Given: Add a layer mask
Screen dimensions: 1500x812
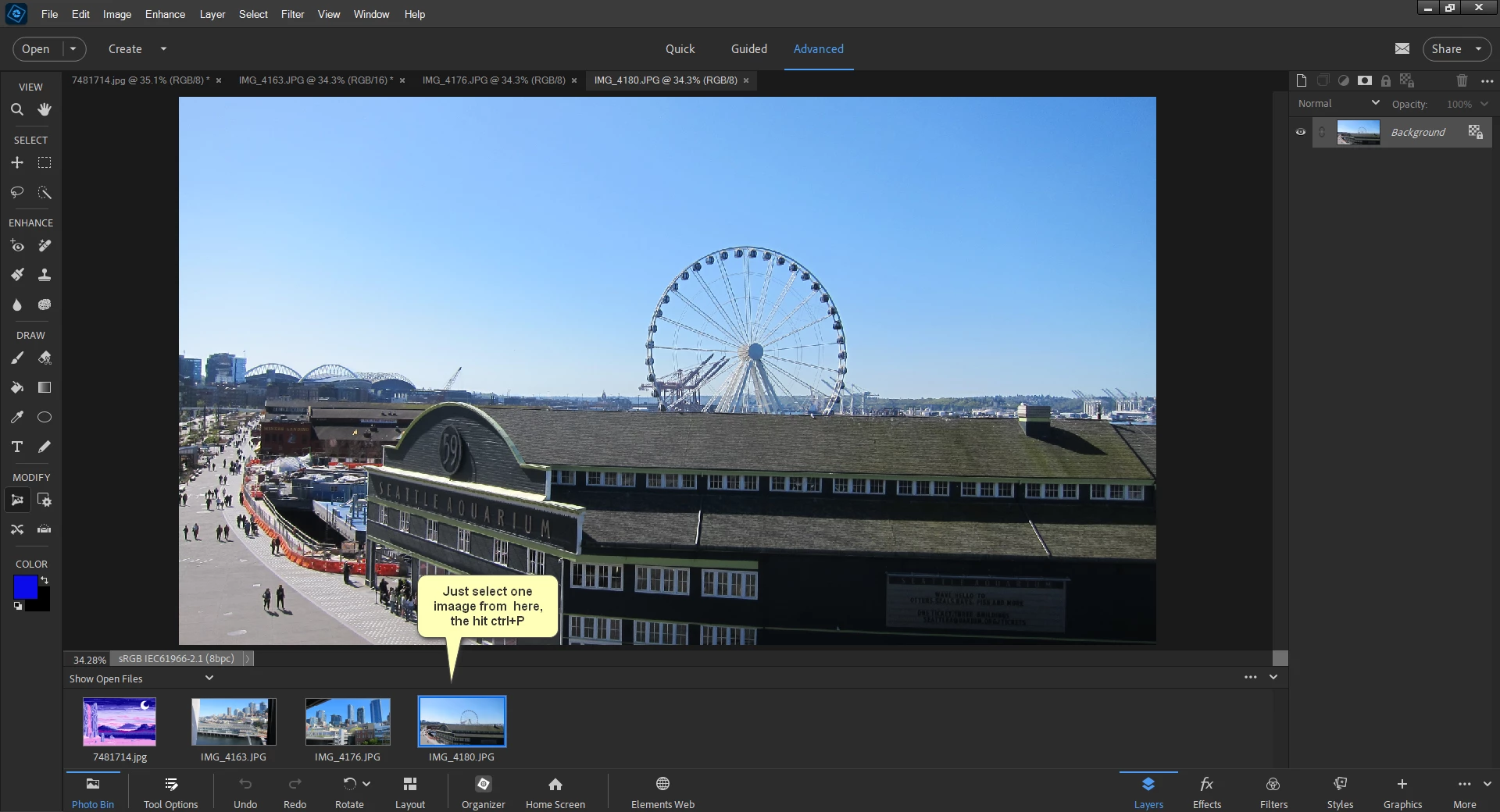Looking at the screenshot, I should point(1365,80).
